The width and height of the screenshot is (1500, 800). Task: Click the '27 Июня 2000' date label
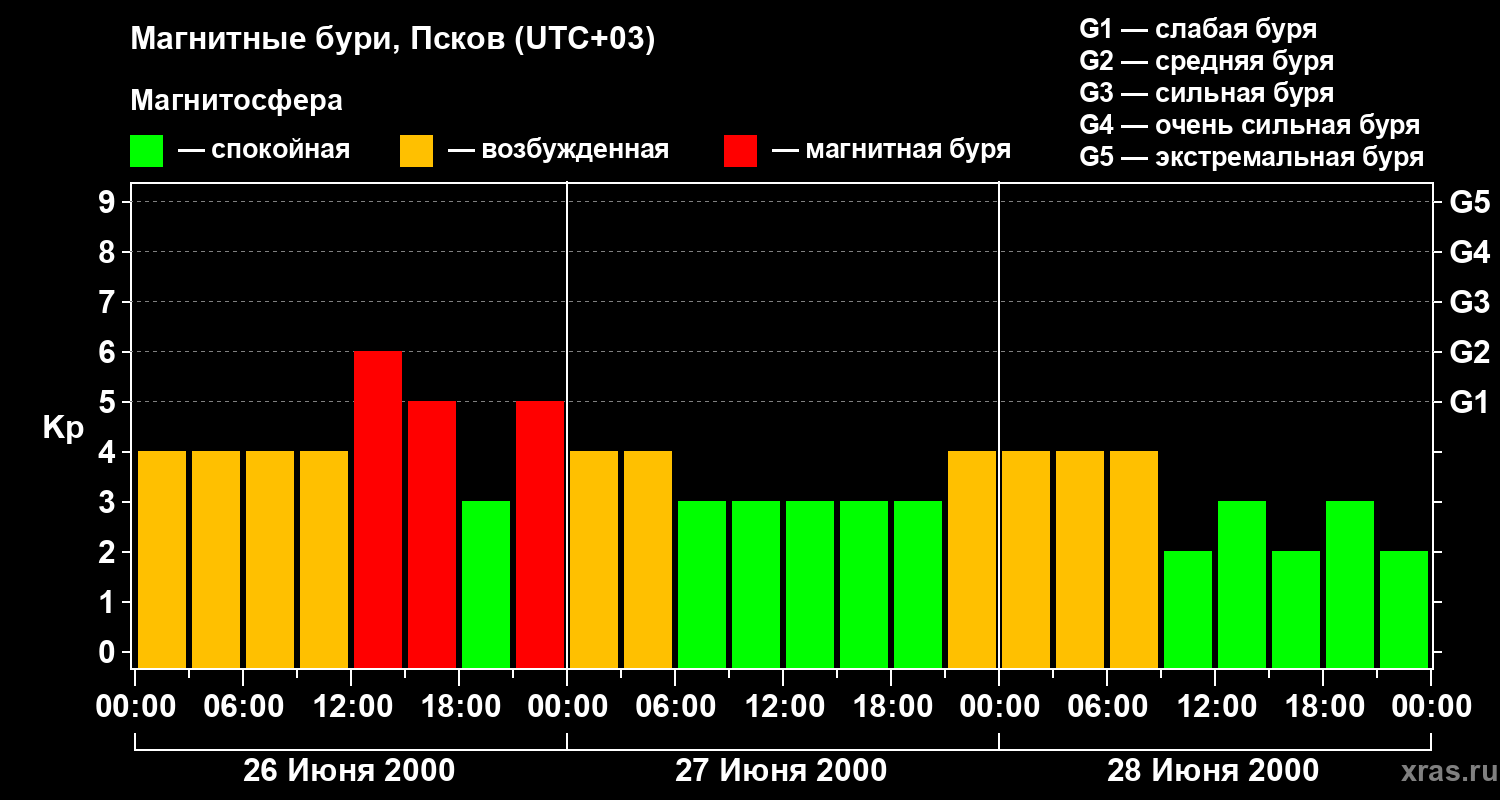(x=781, y=771)
